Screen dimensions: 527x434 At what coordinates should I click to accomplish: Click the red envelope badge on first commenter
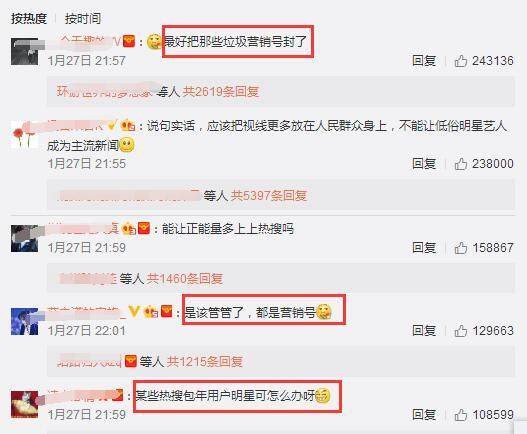click(129, 42)
